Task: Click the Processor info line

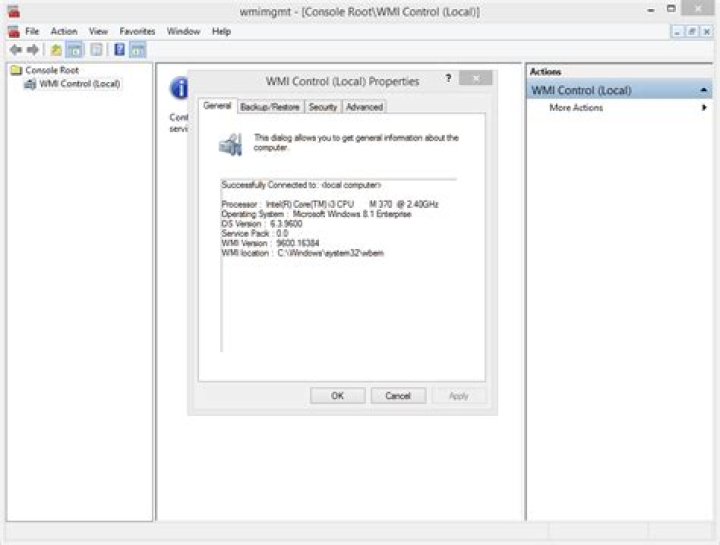Action: 330,204
